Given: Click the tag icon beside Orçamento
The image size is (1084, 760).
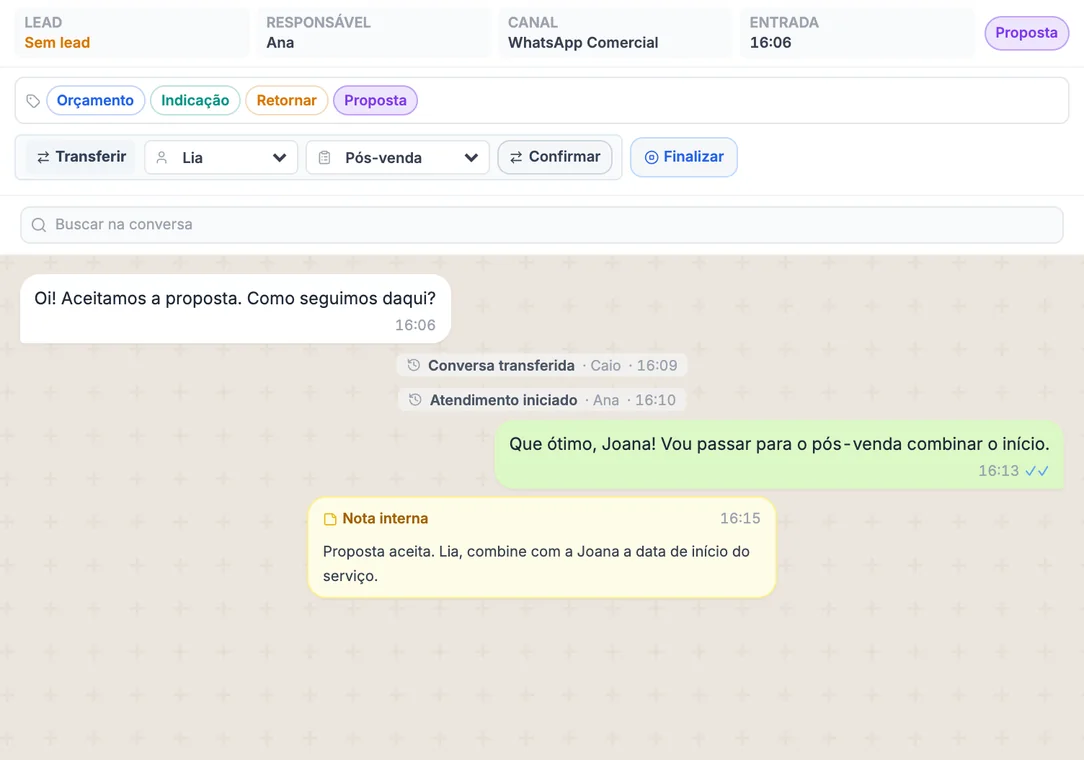Looking at the screenshot, I should point(32,101).
